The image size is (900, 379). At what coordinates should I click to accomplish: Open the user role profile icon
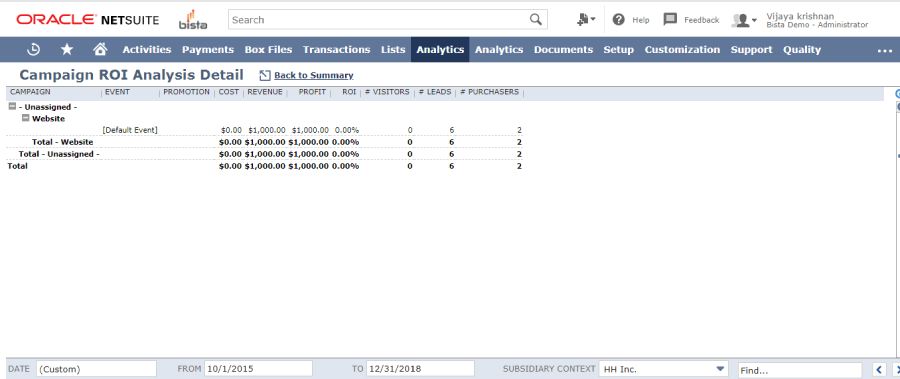tap(744, 20)
